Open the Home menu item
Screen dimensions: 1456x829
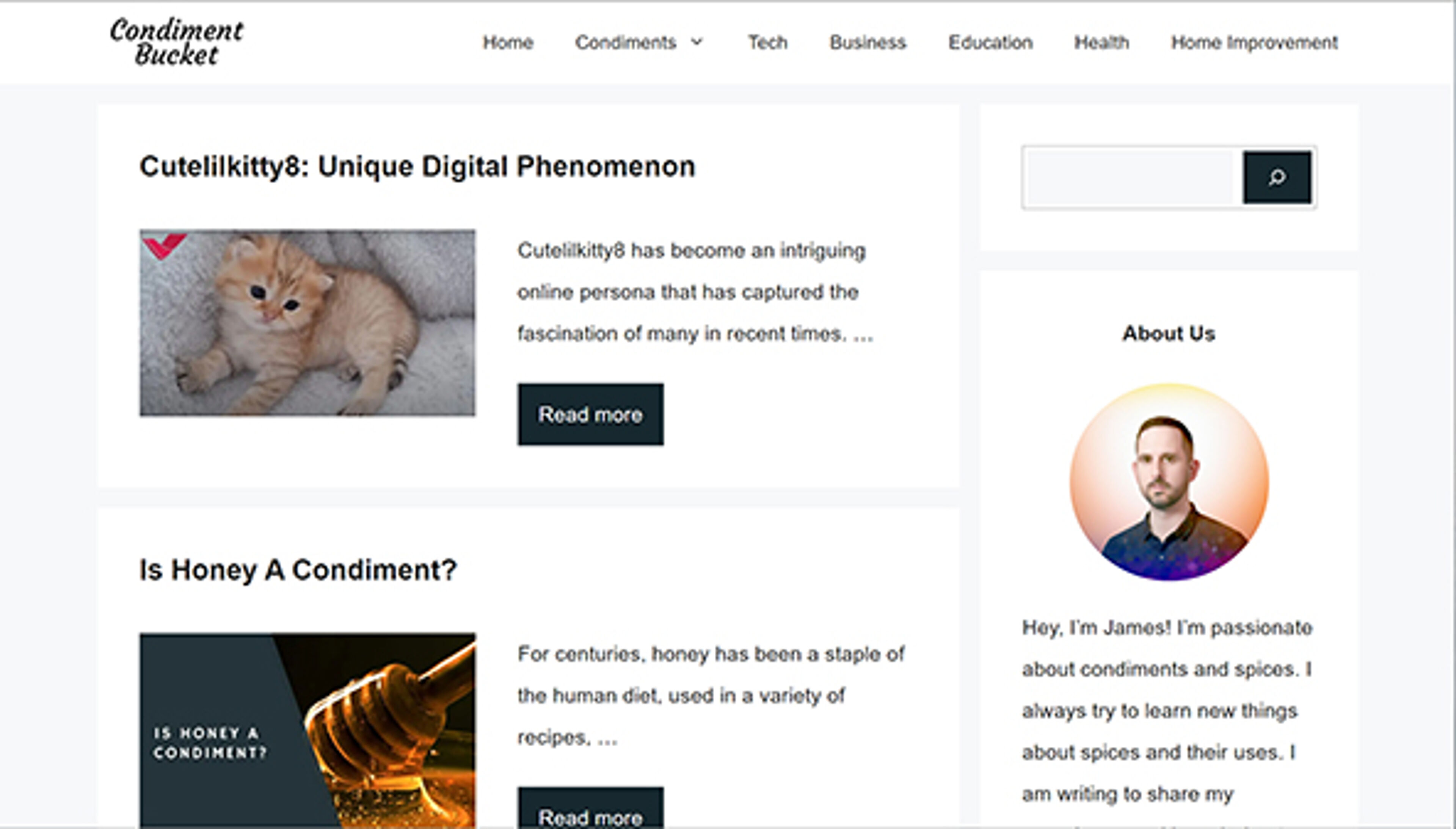[508, 42]
